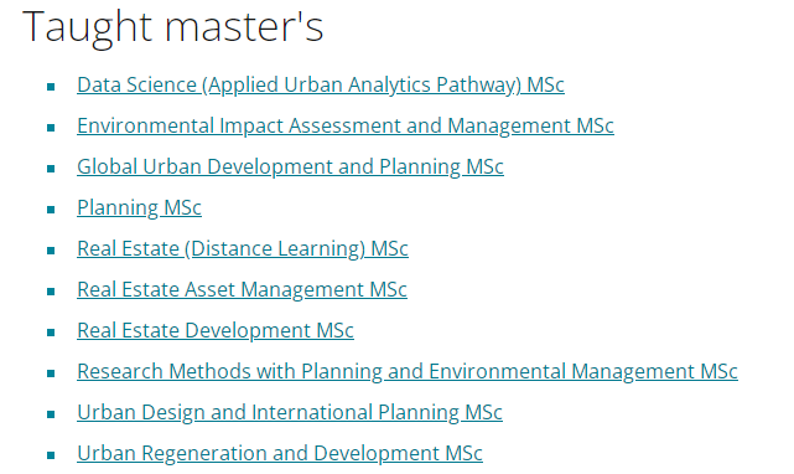This screenshot has height=474, width=794.
Task: Open Data Science (Applied Urban Analytics Pathway) MSc link
Action: tap(321, 85)
